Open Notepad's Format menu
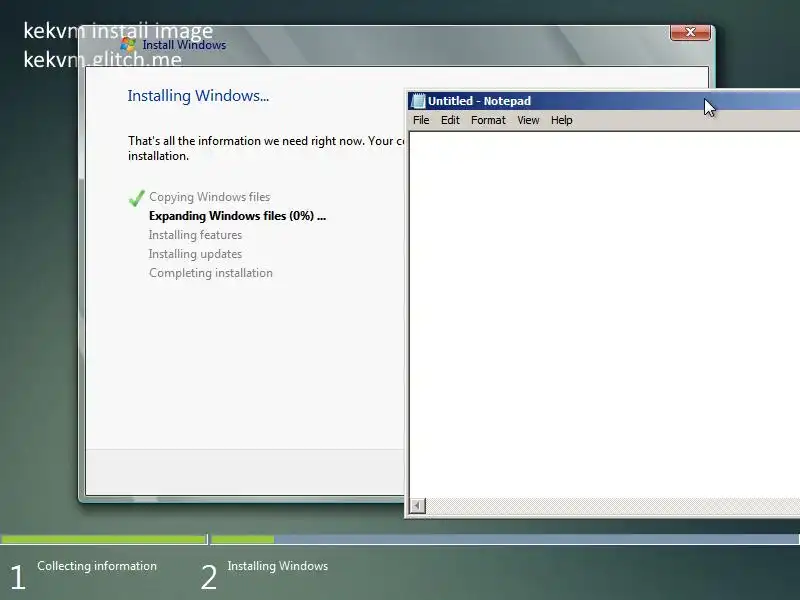This screenshot has width=800, height=600. (x=488, y=120)
